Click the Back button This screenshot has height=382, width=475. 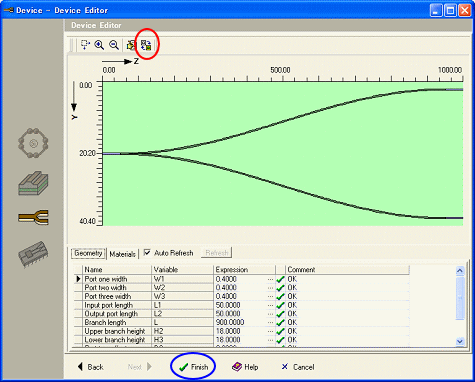point(90,367)
